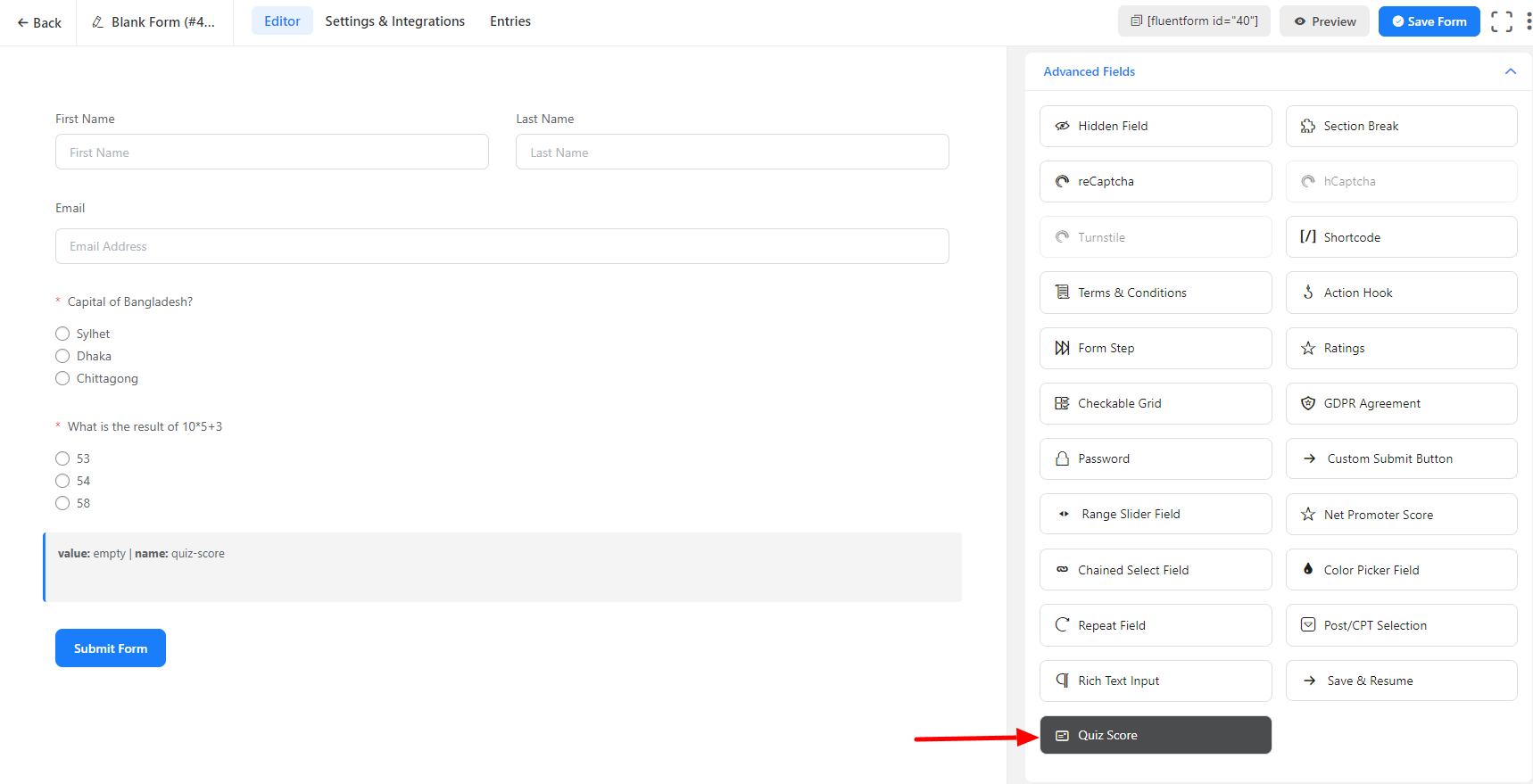Open the three-dot more options menu
This screenshot has height=784, width=1533.
click(1528, 21)
